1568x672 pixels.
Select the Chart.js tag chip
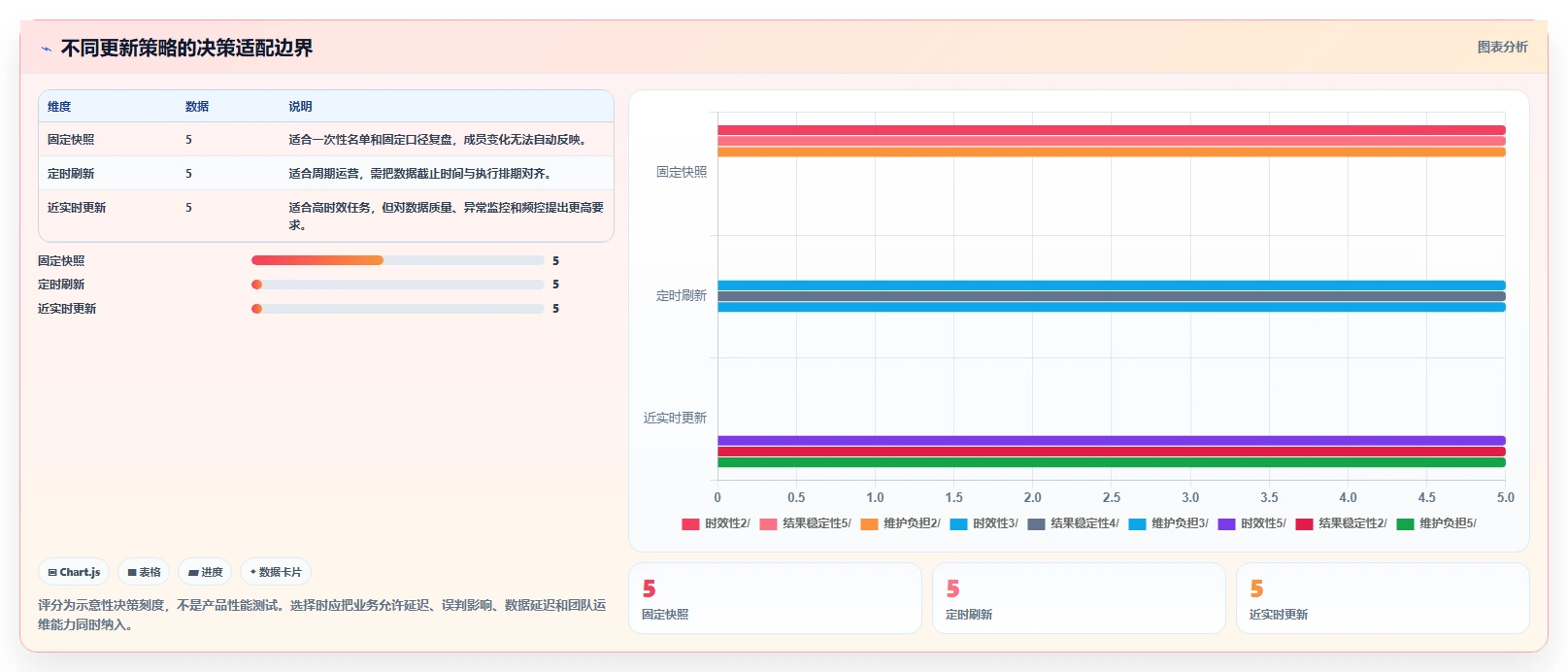point(74,572)
